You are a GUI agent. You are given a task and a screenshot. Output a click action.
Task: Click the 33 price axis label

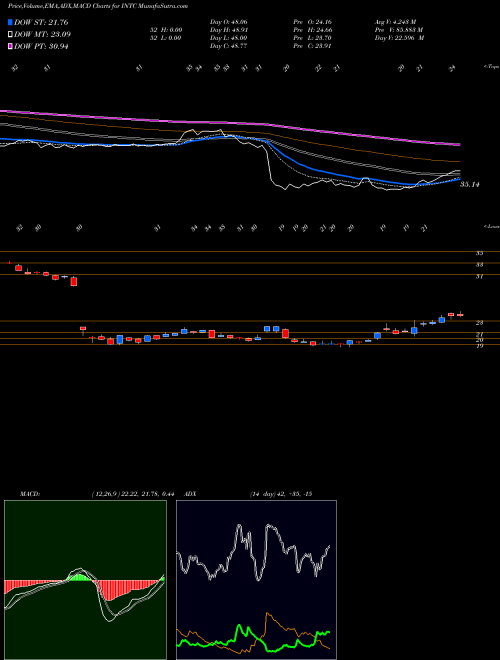coord(479,264)
